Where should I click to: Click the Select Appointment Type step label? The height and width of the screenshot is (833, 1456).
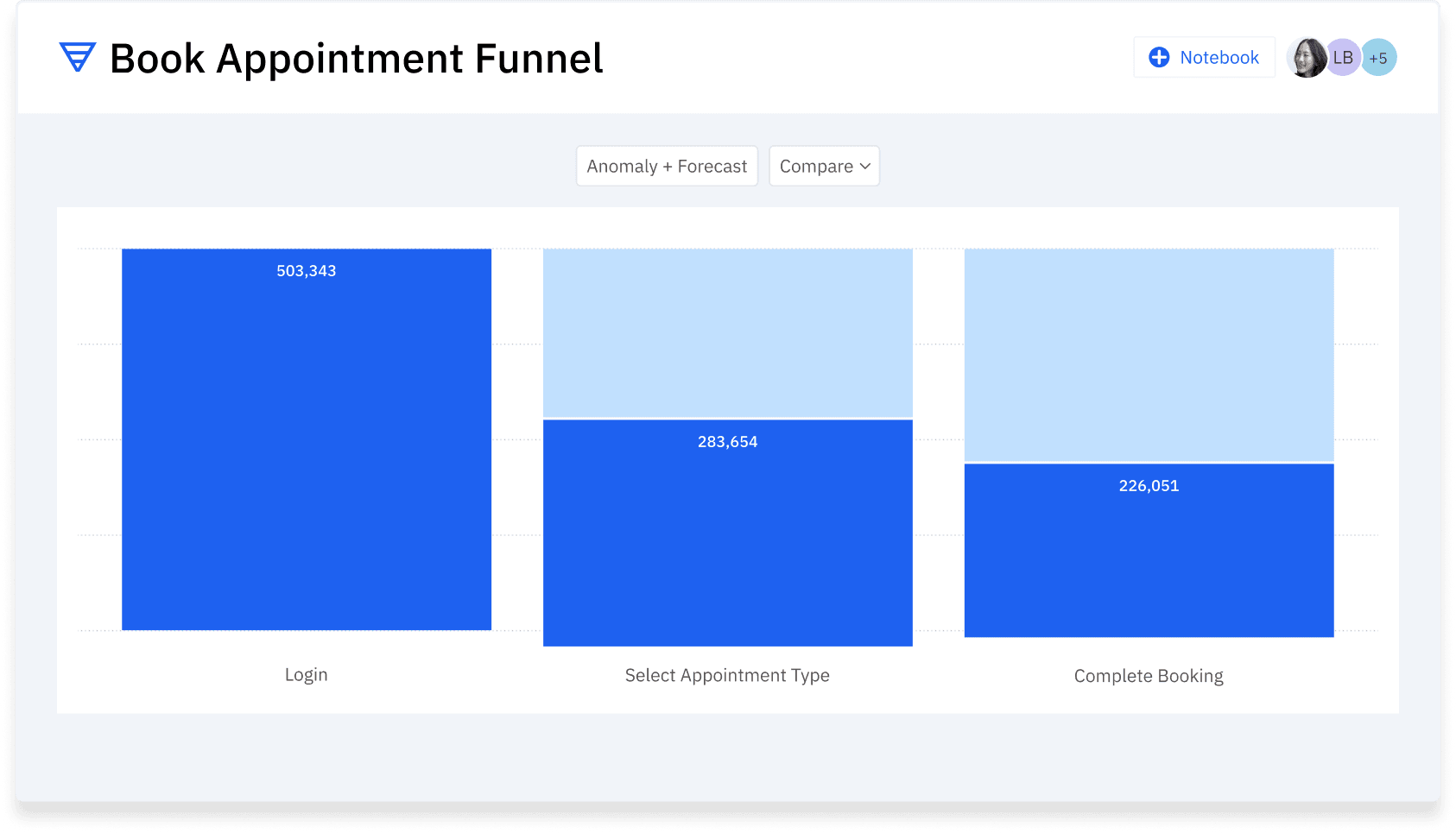pos(727,675)
